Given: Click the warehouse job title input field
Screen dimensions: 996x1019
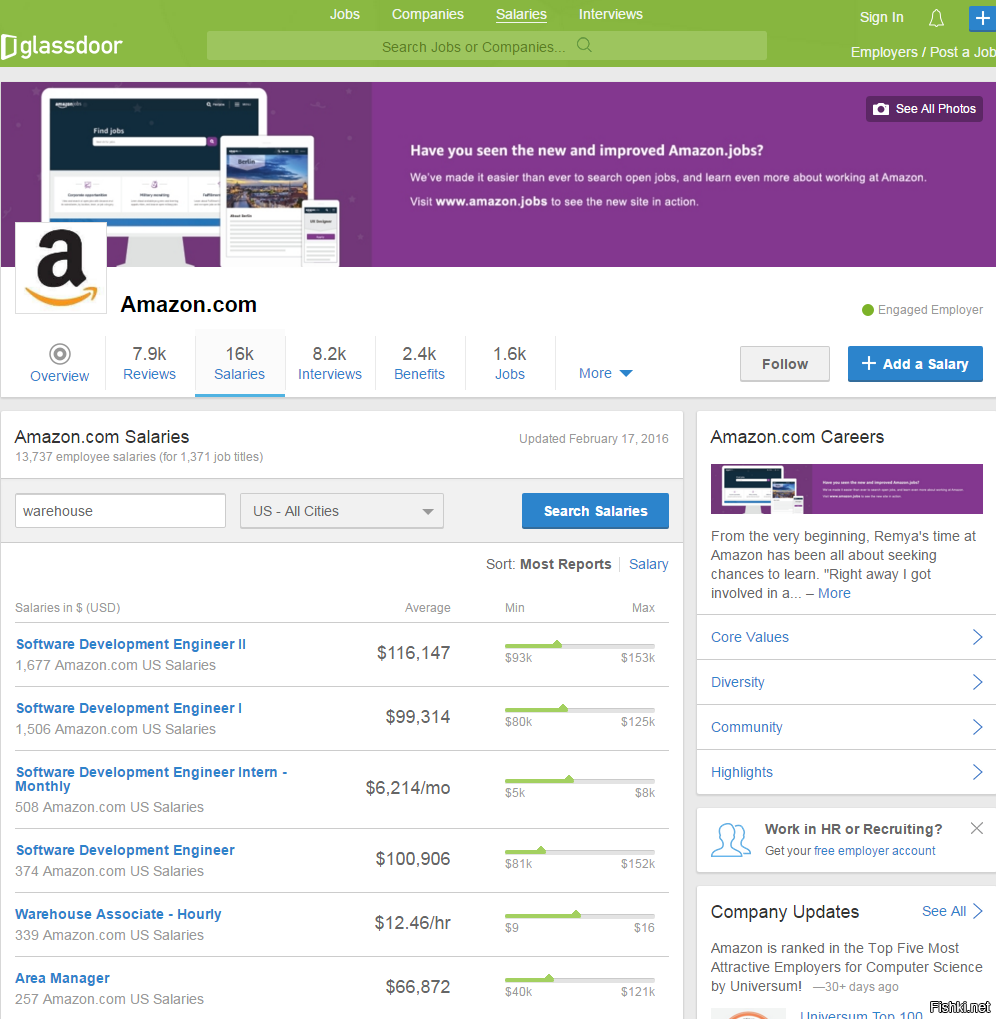Looking at the screenshot, I should click(x=120, y=511).
